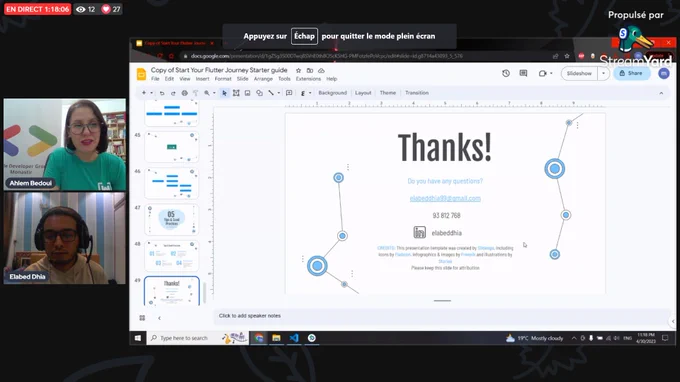The image size is (680, 382).
Task: Click the browser reload button
Action: pos(160,56)
